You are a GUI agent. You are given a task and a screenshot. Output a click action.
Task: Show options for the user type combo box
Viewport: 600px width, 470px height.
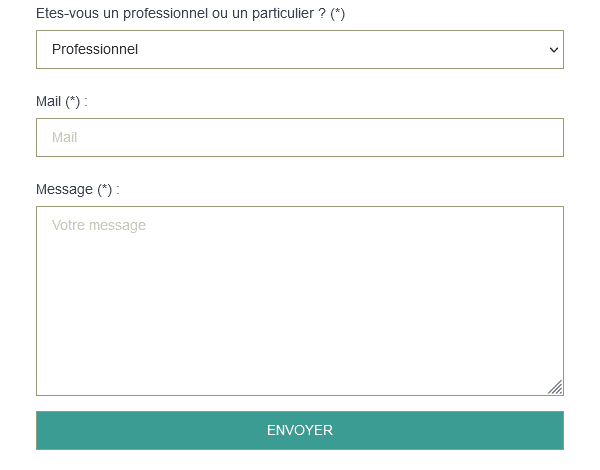point(299,49)
